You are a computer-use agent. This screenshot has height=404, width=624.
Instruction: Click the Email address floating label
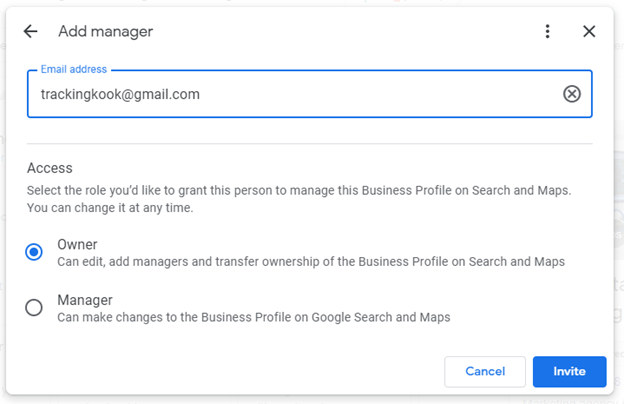pyautogui.click(x=74, y=69)
